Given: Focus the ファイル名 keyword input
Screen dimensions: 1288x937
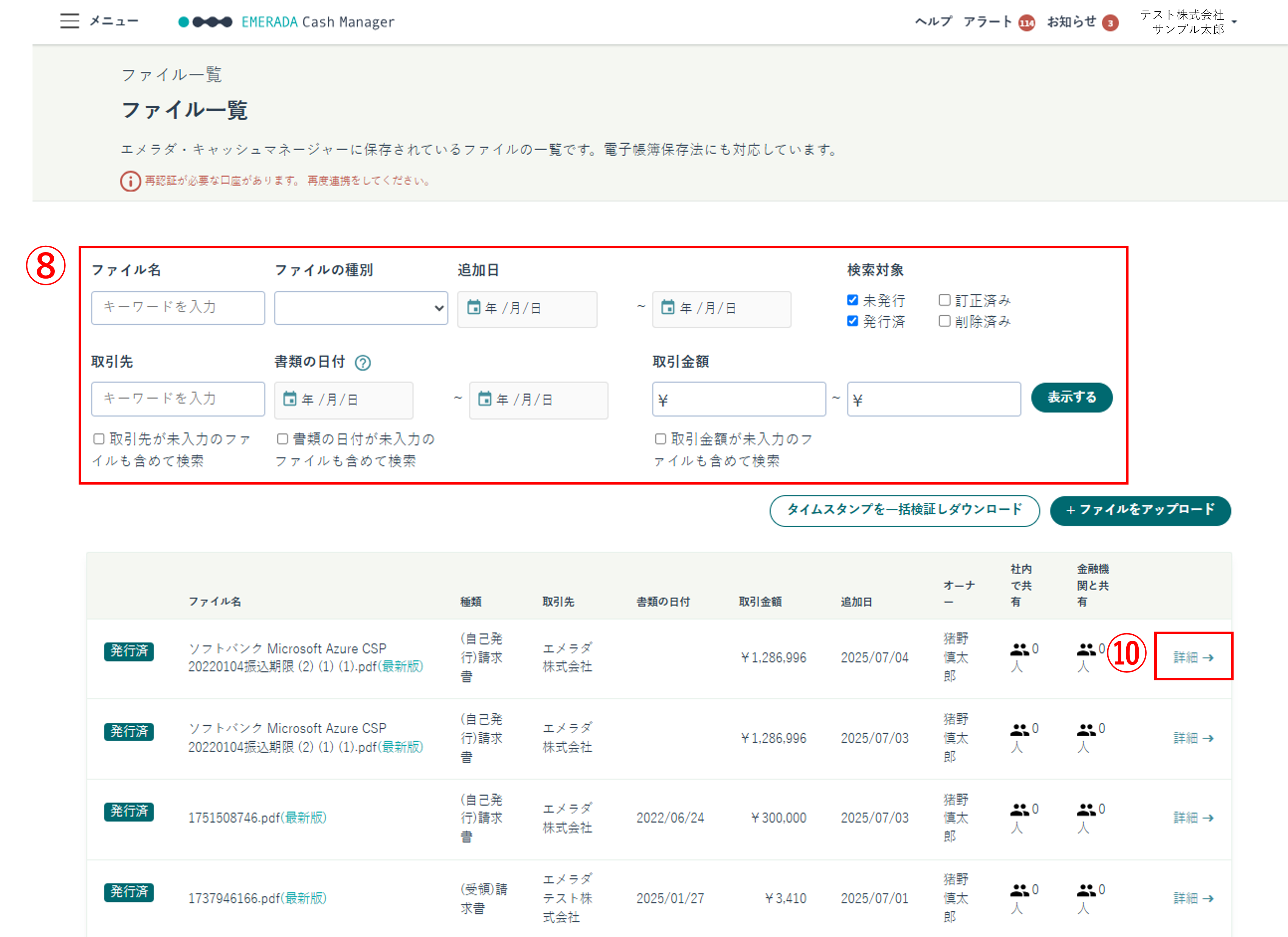Looking at the screenshot, I should [x=178, y=308].
